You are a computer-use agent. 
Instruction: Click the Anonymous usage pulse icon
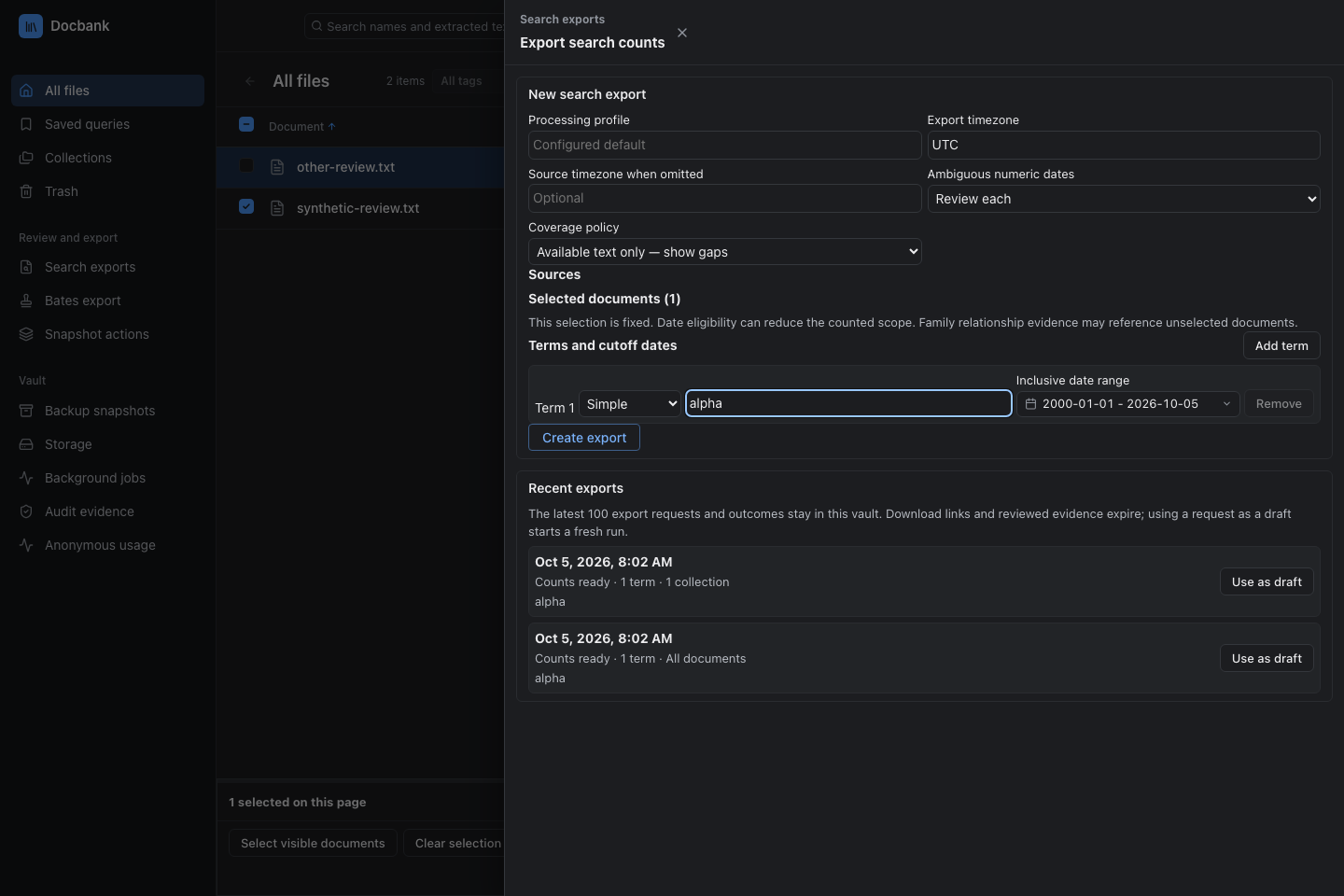[26, 545]
